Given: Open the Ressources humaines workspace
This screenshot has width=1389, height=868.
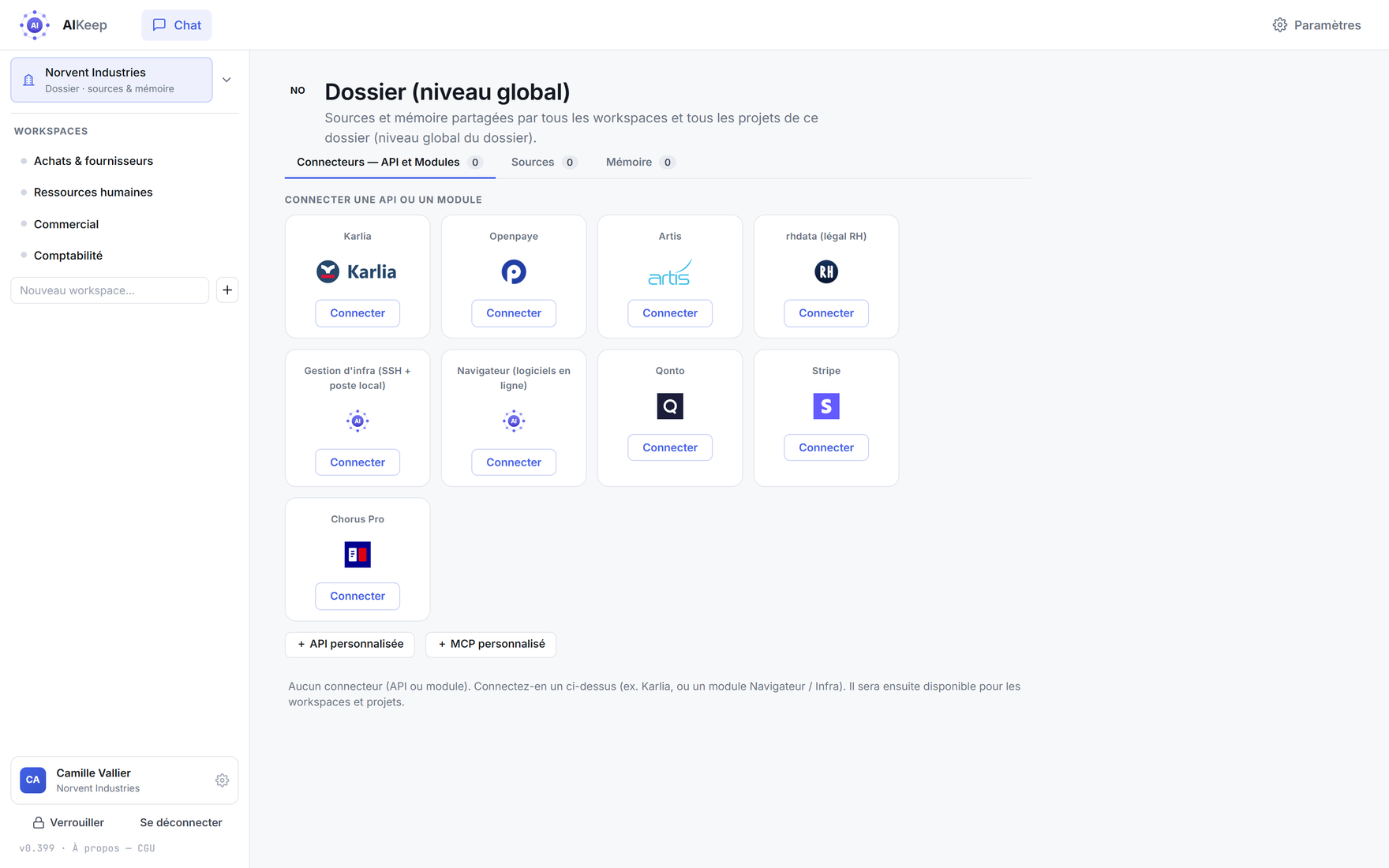Looking at the screenshot, I should pos(93,193).
